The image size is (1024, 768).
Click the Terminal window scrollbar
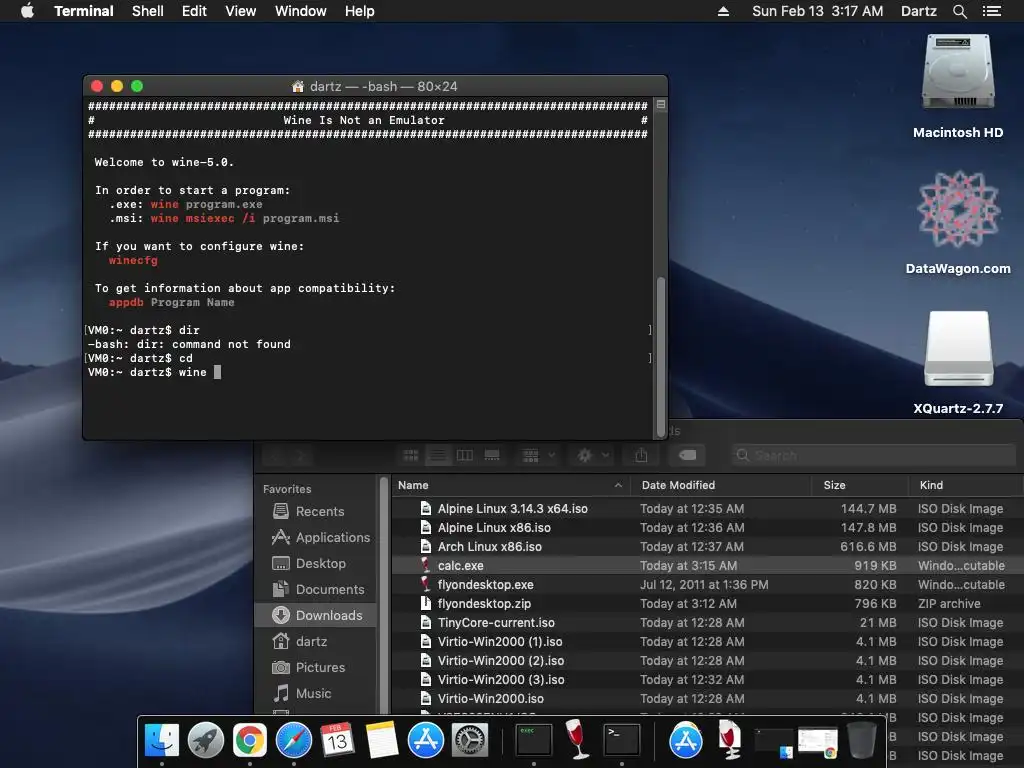tap(661, 356)
